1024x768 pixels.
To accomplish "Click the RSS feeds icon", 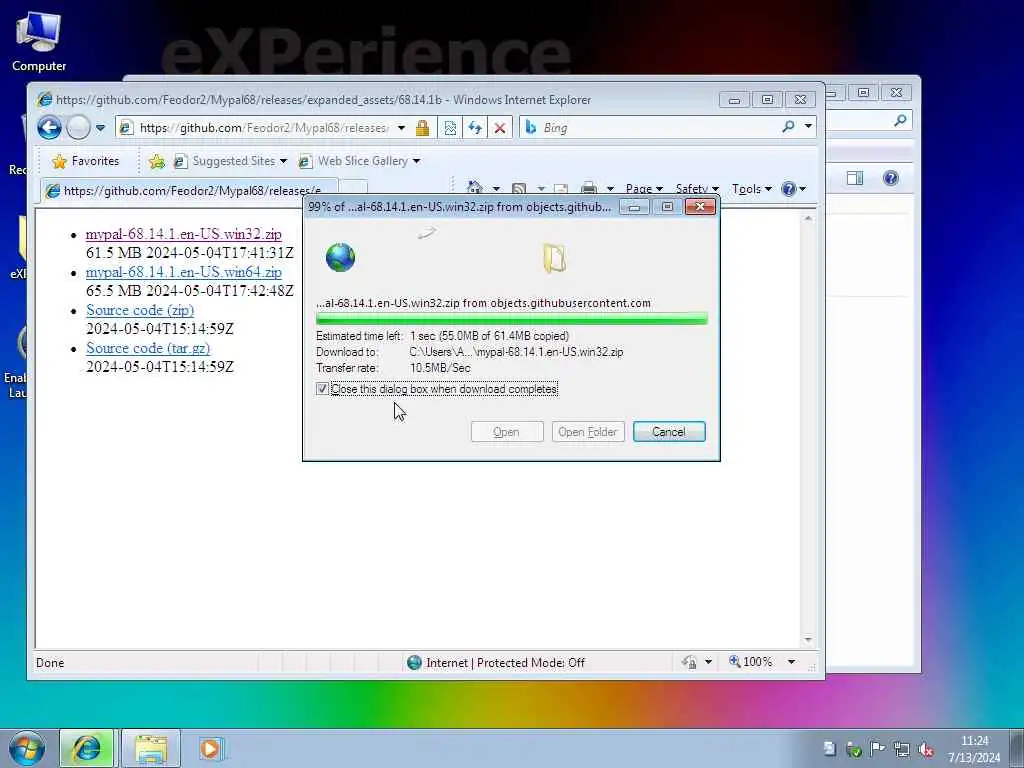I will [519, 189].
